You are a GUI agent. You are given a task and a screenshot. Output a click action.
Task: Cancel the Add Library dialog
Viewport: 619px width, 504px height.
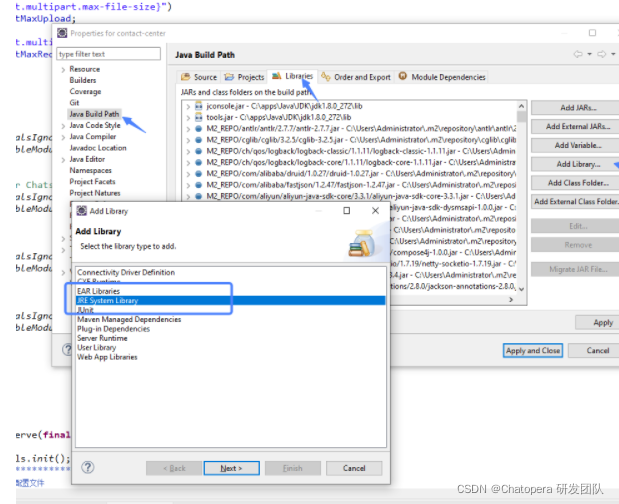click(354, 468)
